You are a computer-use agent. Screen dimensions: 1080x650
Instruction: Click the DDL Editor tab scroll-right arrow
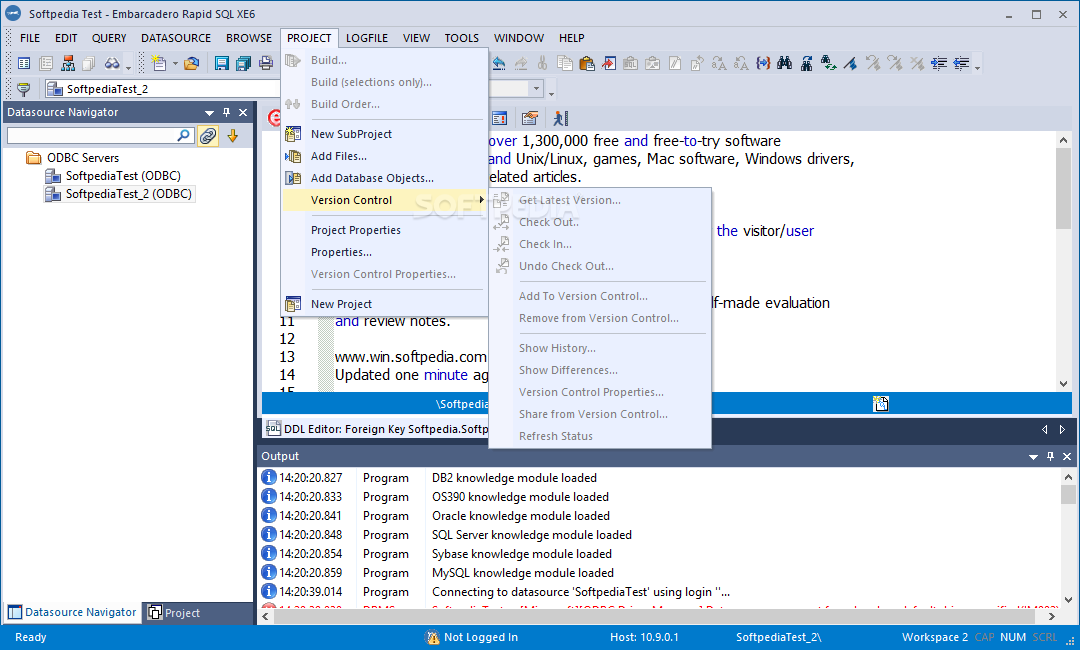[1062, 430]
